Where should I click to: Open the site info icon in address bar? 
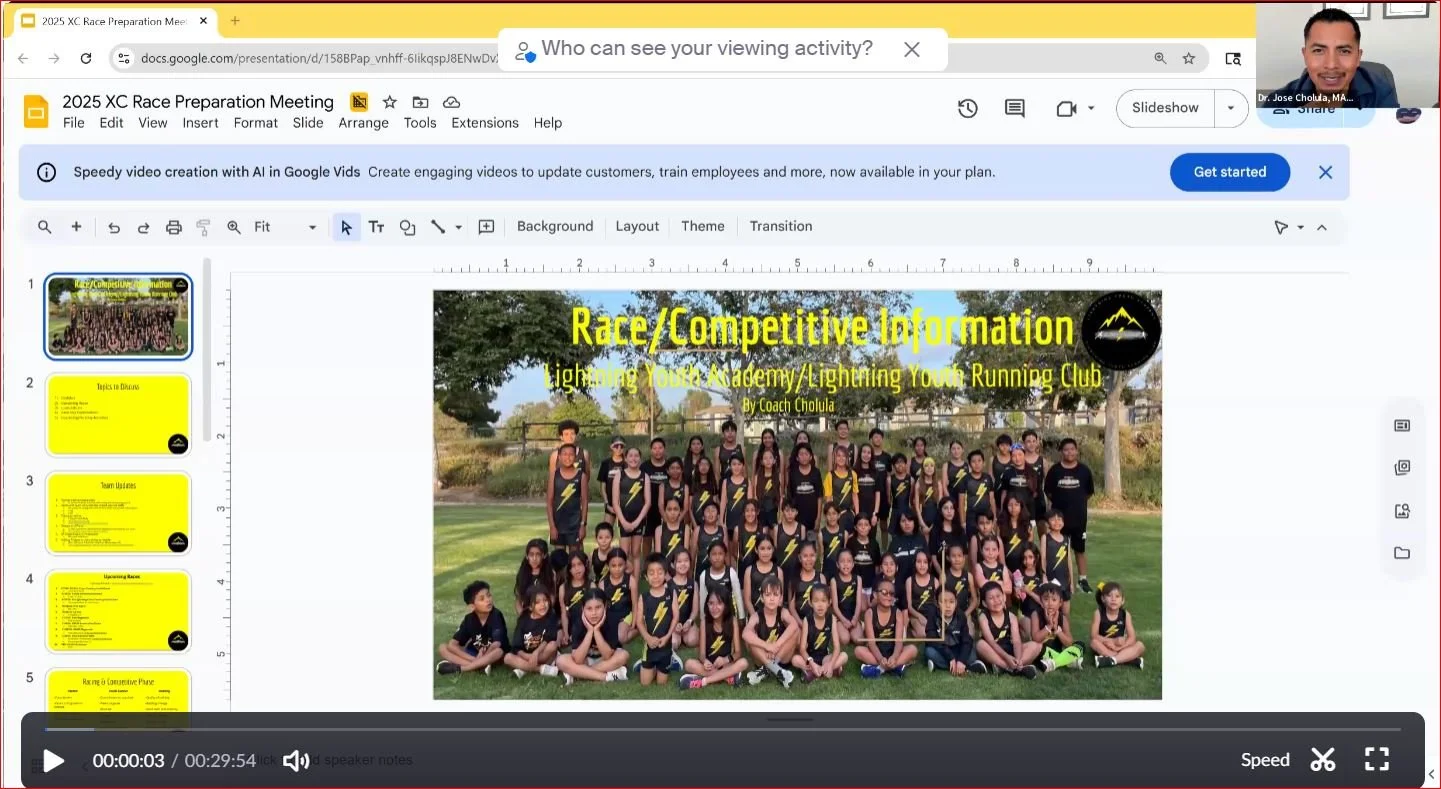tap(124, 58)
